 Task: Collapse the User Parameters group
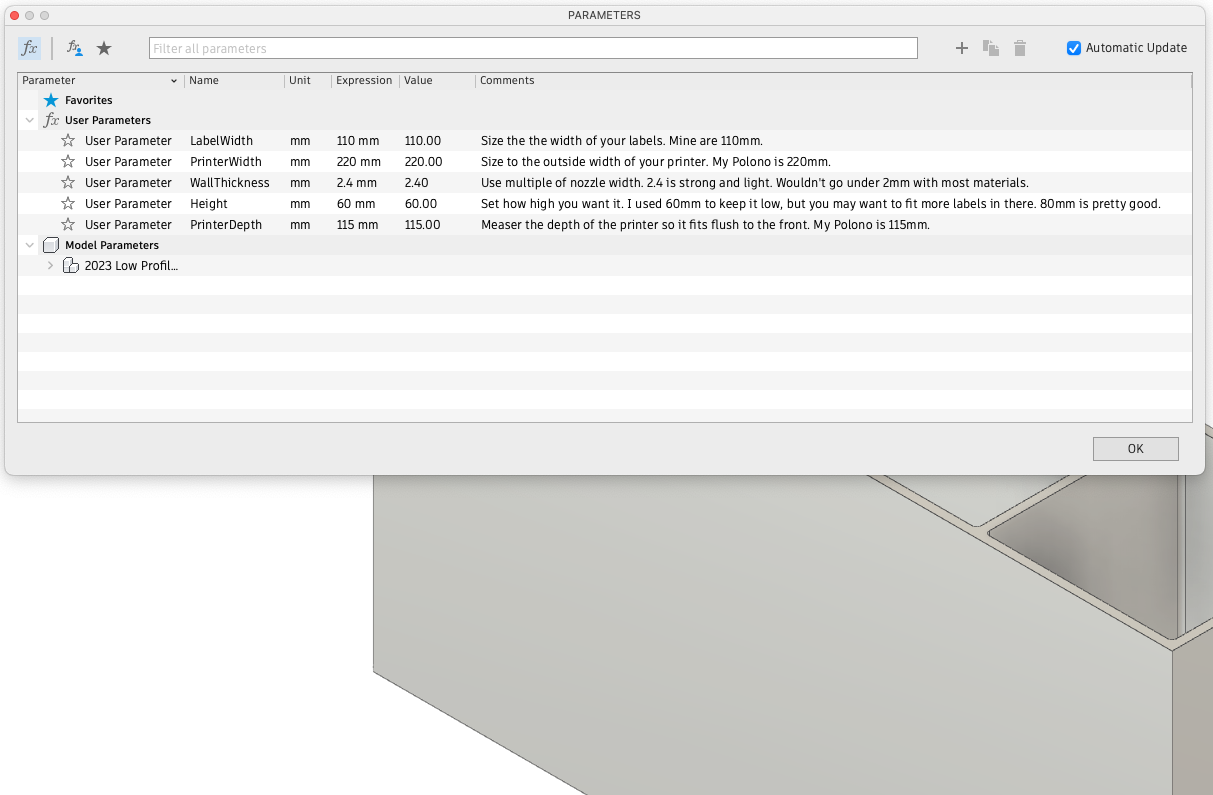pos(30,120)
